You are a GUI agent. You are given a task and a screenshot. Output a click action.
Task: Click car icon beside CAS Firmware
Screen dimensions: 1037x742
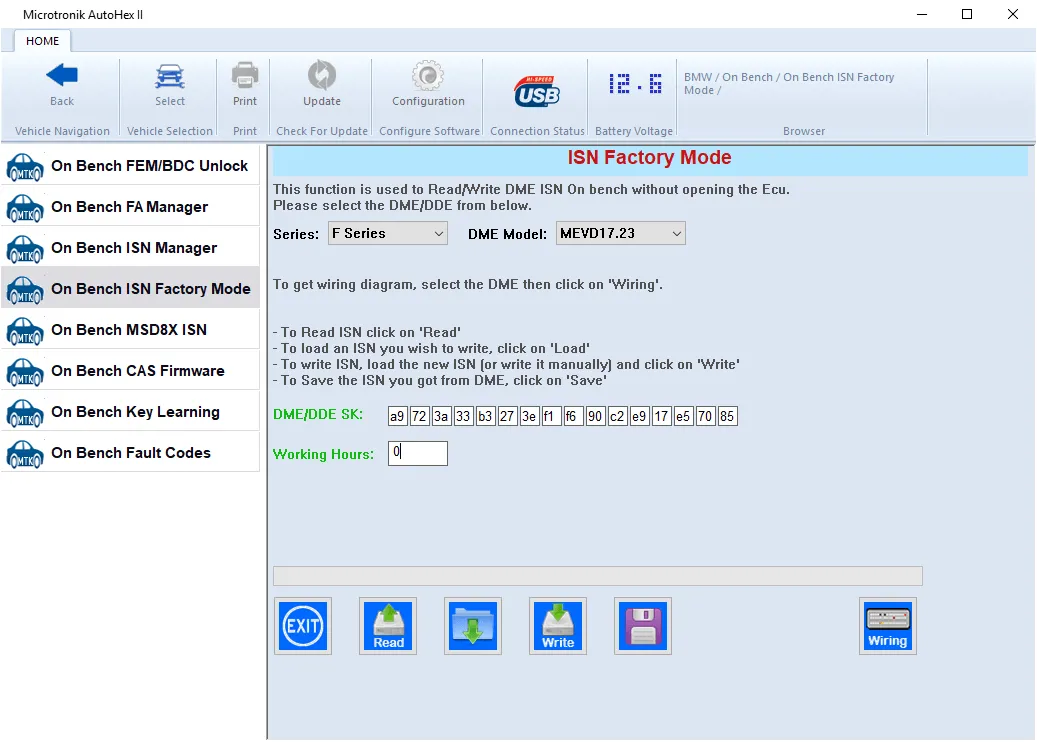[x=25, y=372]
